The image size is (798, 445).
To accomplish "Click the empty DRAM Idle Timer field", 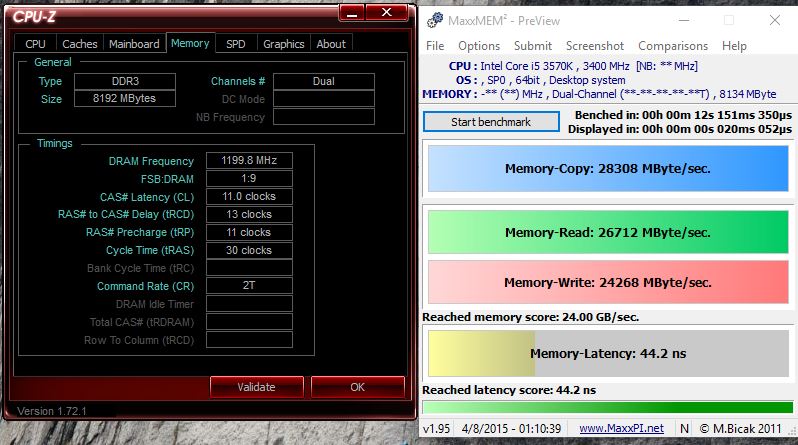I will pos(249,304).
